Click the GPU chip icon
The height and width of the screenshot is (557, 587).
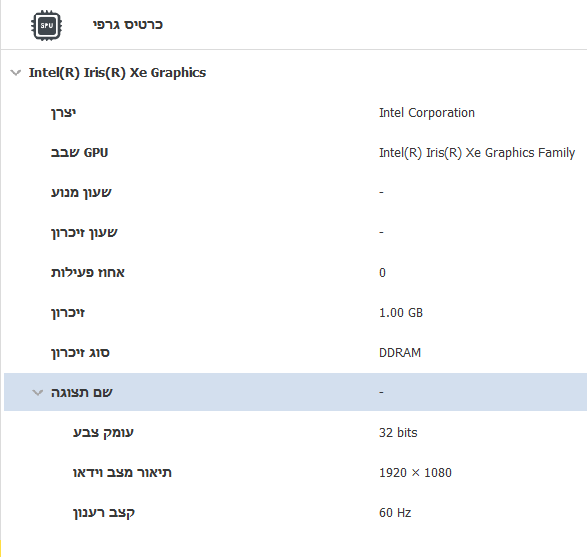(x=46, y=25)
